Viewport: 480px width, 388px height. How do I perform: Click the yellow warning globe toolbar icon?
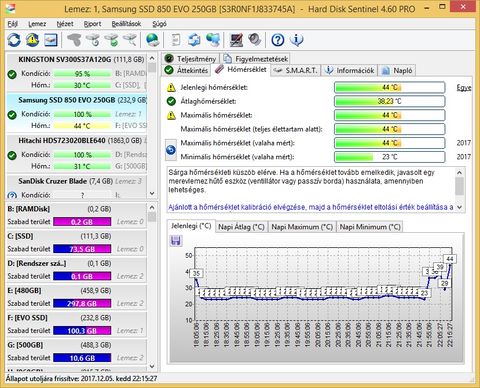click(32, 40)
